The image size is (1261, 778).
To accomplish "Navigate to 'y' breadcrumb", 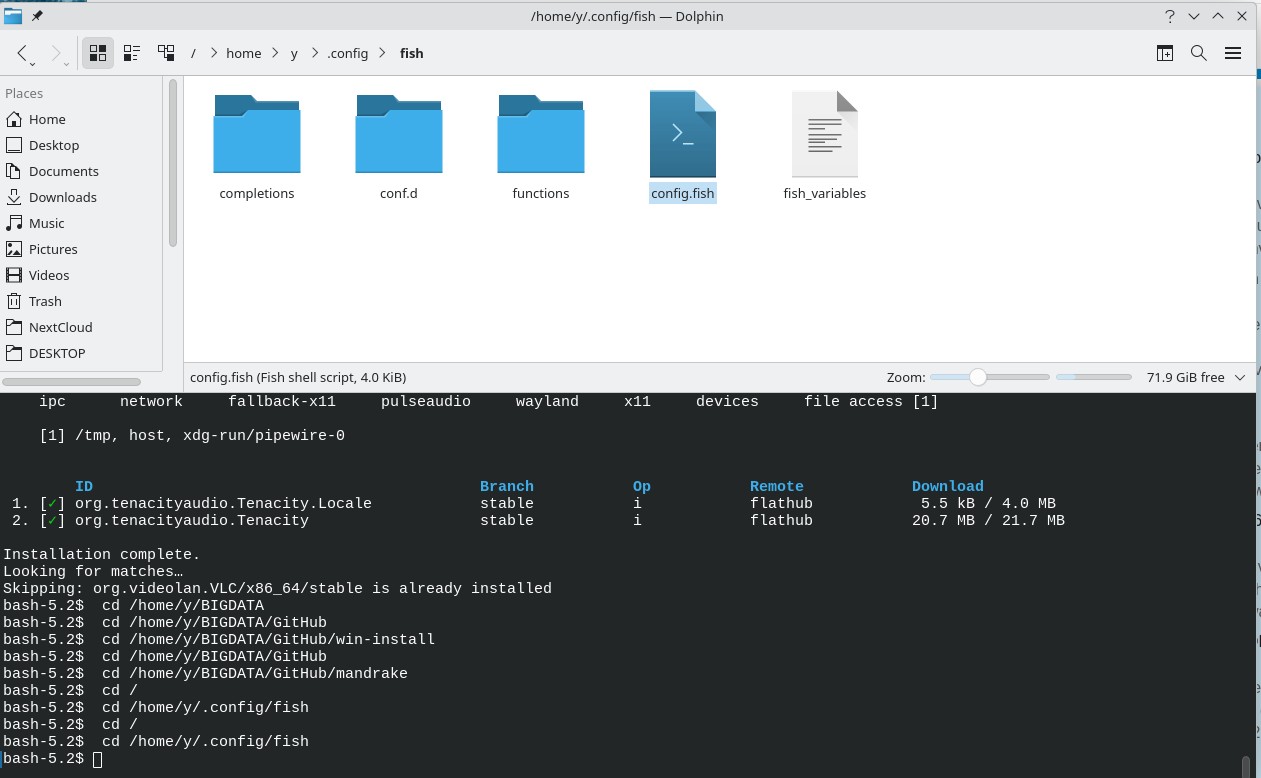I will 294,54.
